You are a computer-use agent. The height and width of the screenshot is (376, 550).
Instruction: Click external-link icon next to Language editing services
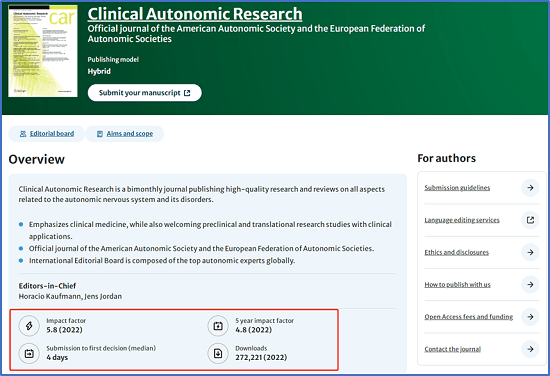coord(530,220)
